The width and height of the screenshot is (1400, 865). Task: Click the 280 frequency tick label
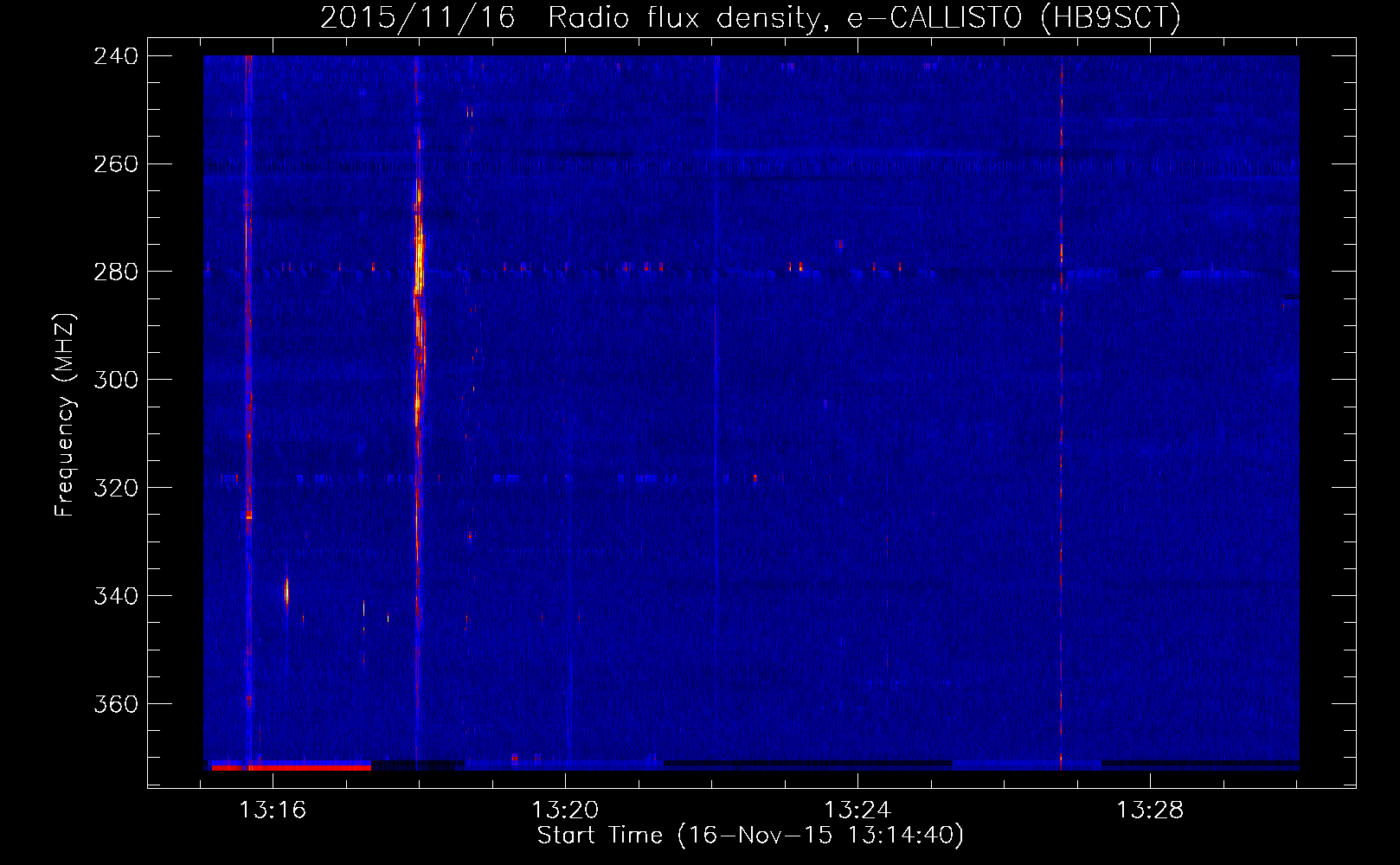[x=116, y=272]
